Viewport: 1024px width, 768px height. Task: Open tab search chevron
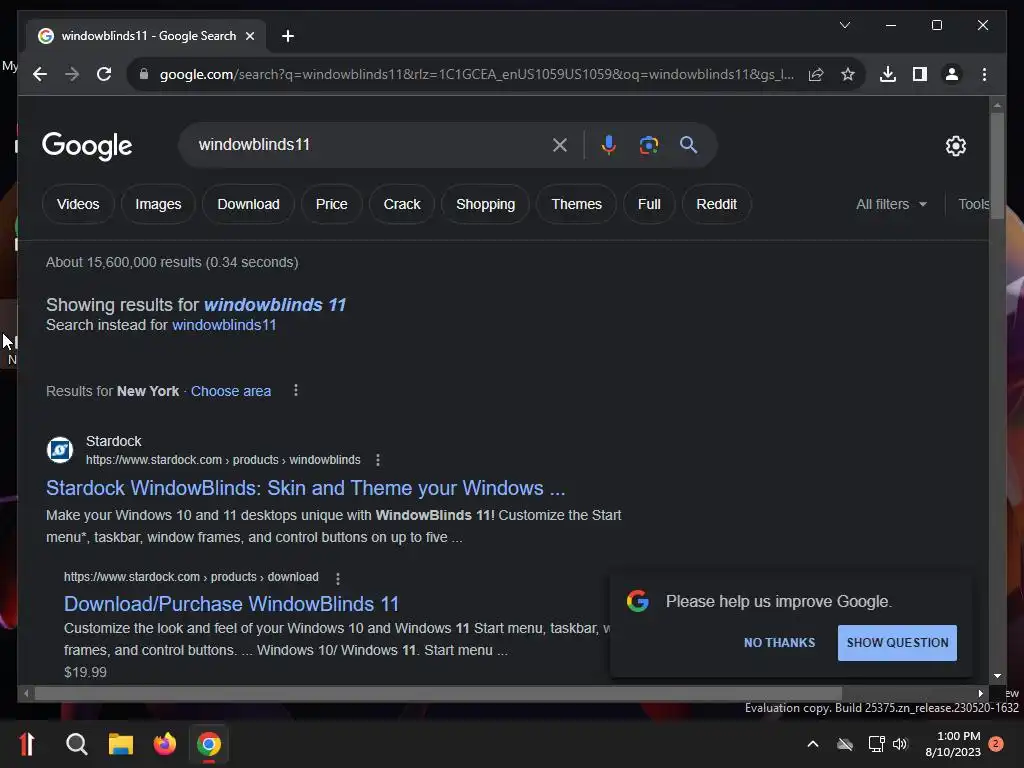[844, 25]
